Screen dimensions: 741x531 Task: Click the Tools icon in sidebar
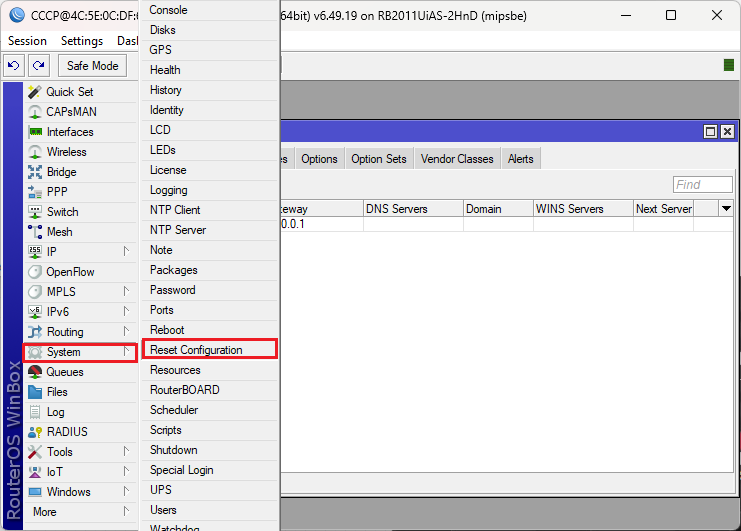(x=34, y=452)
